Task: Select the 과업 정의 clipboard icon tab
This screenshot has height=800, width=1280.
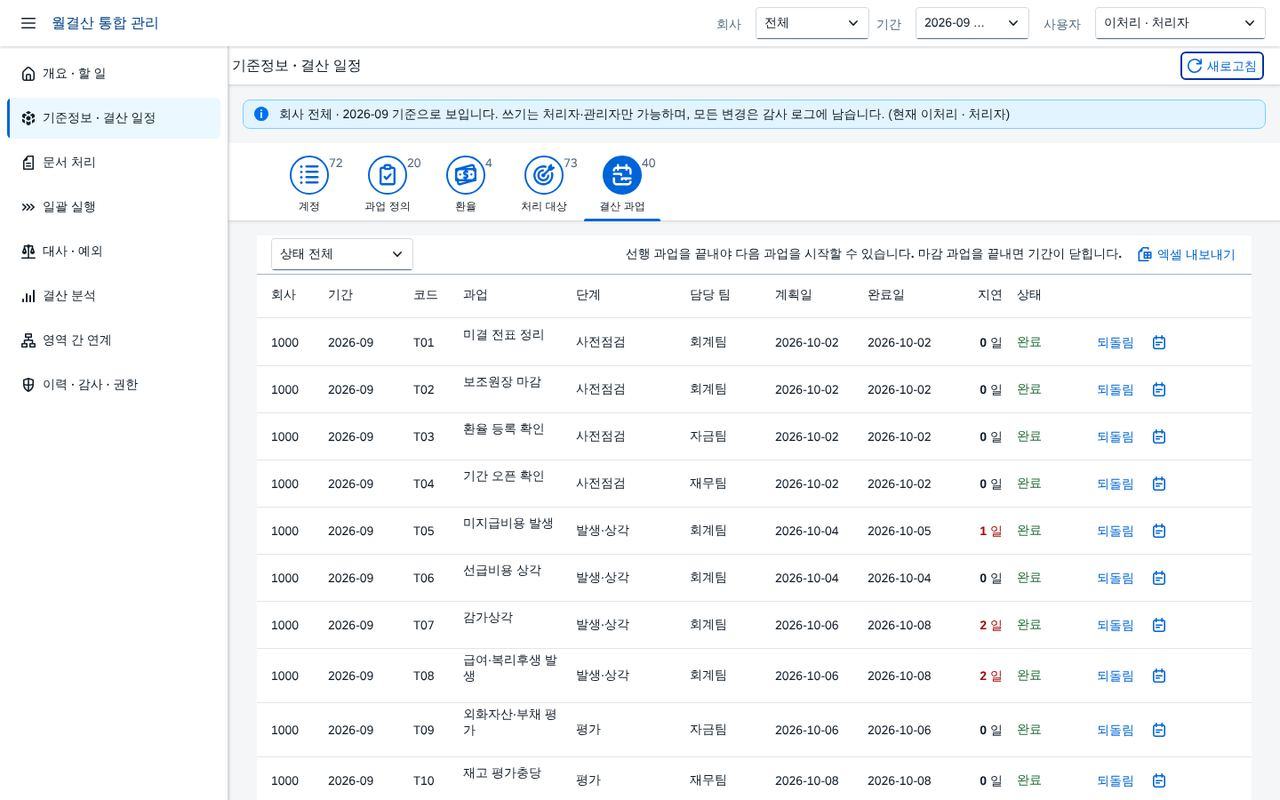Action: 387,175
